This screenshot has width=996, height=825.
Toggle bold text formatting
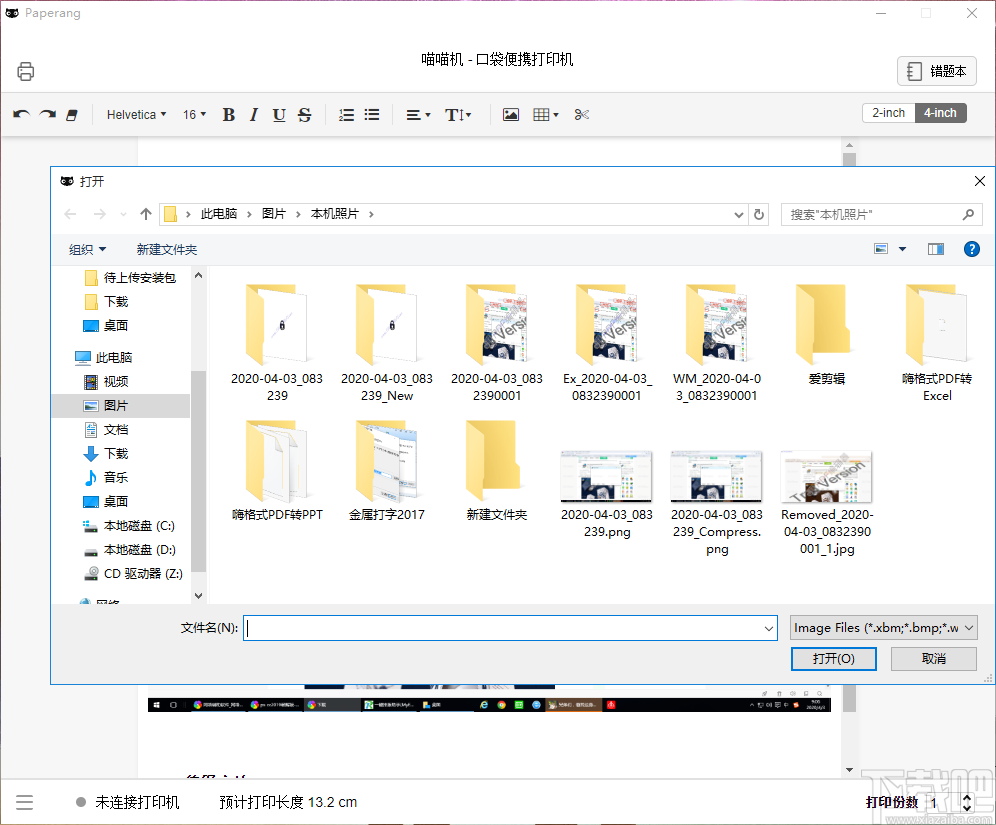point(228,115)
